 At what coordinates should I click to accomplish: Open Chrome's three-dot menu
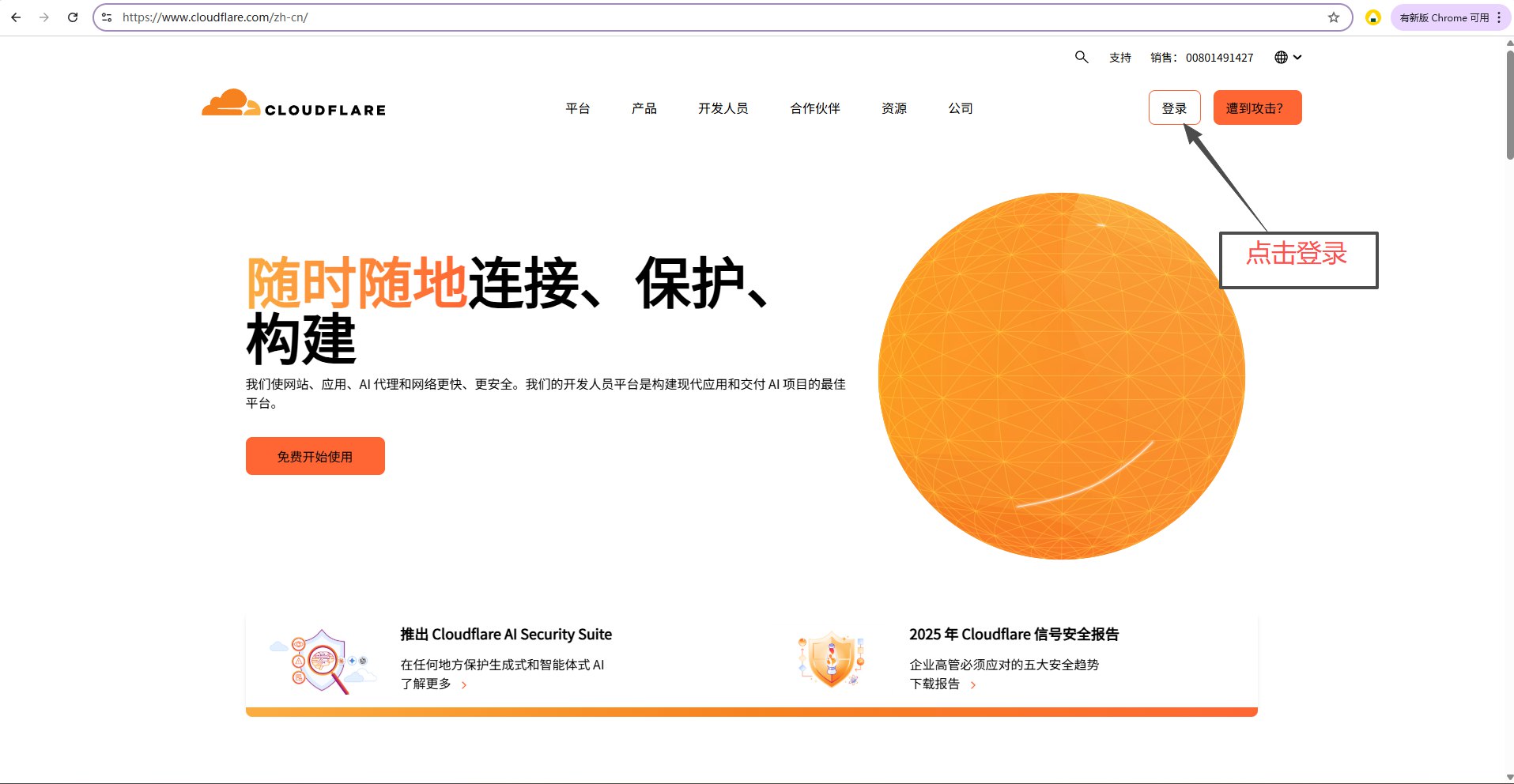coord(1499,17)
